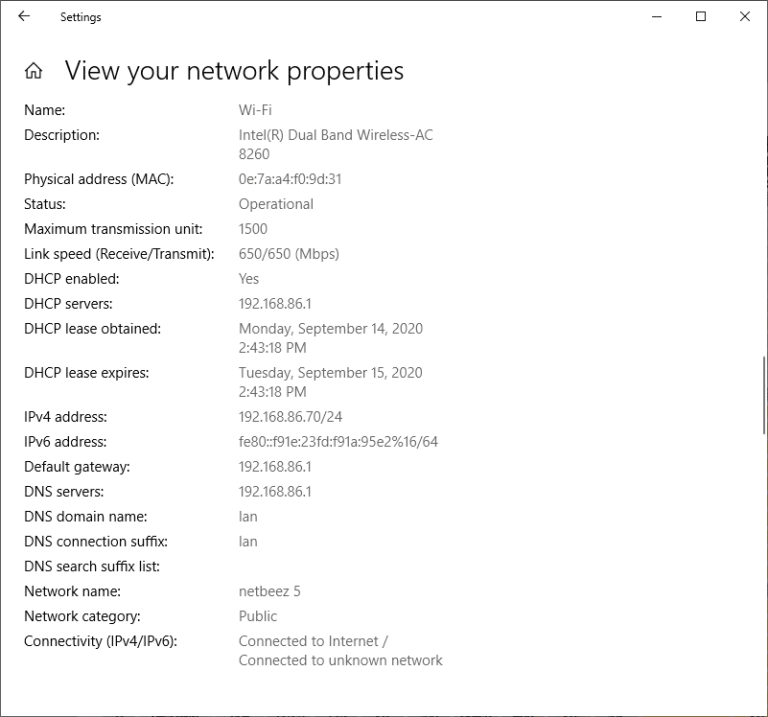Viewport: 768px width, 717px height.
Task: Click the 'Public' network category value
Action: pos(258,617)
